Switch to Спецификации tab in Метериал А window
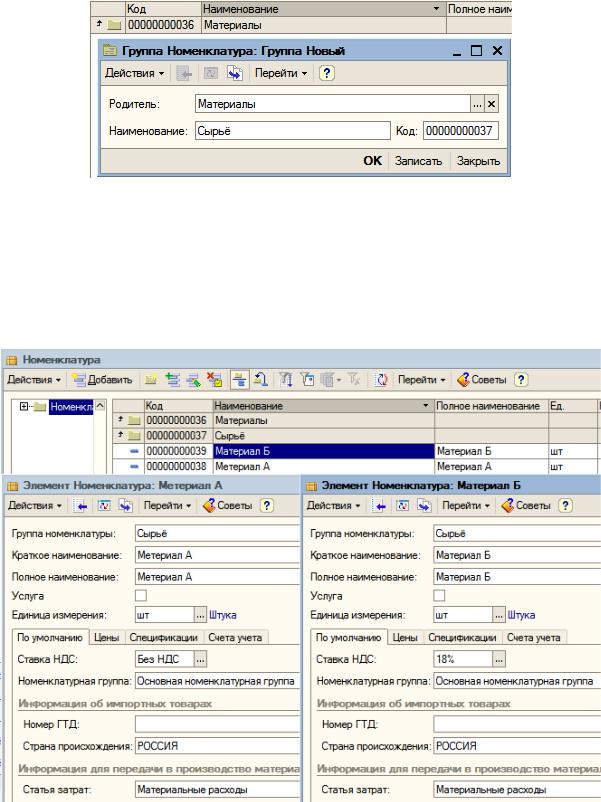The image size is (601, 802). point(163,637)
